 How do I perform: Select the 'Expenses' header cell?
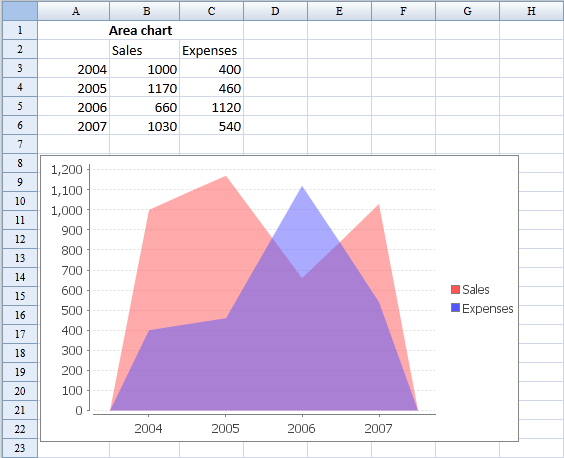[x=212, y=49]
